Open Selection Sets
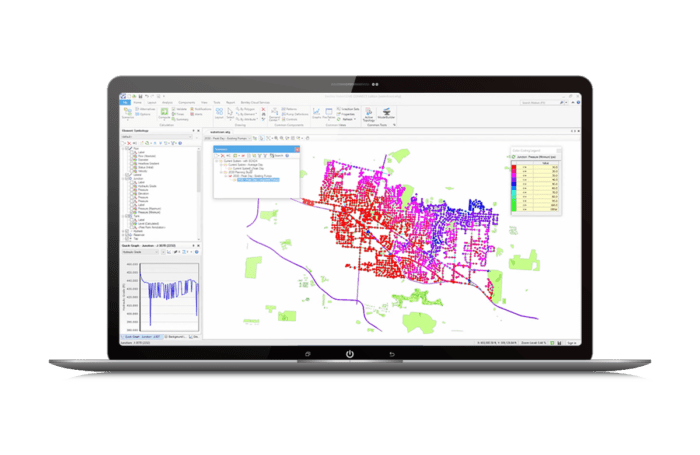 point(348,109)
